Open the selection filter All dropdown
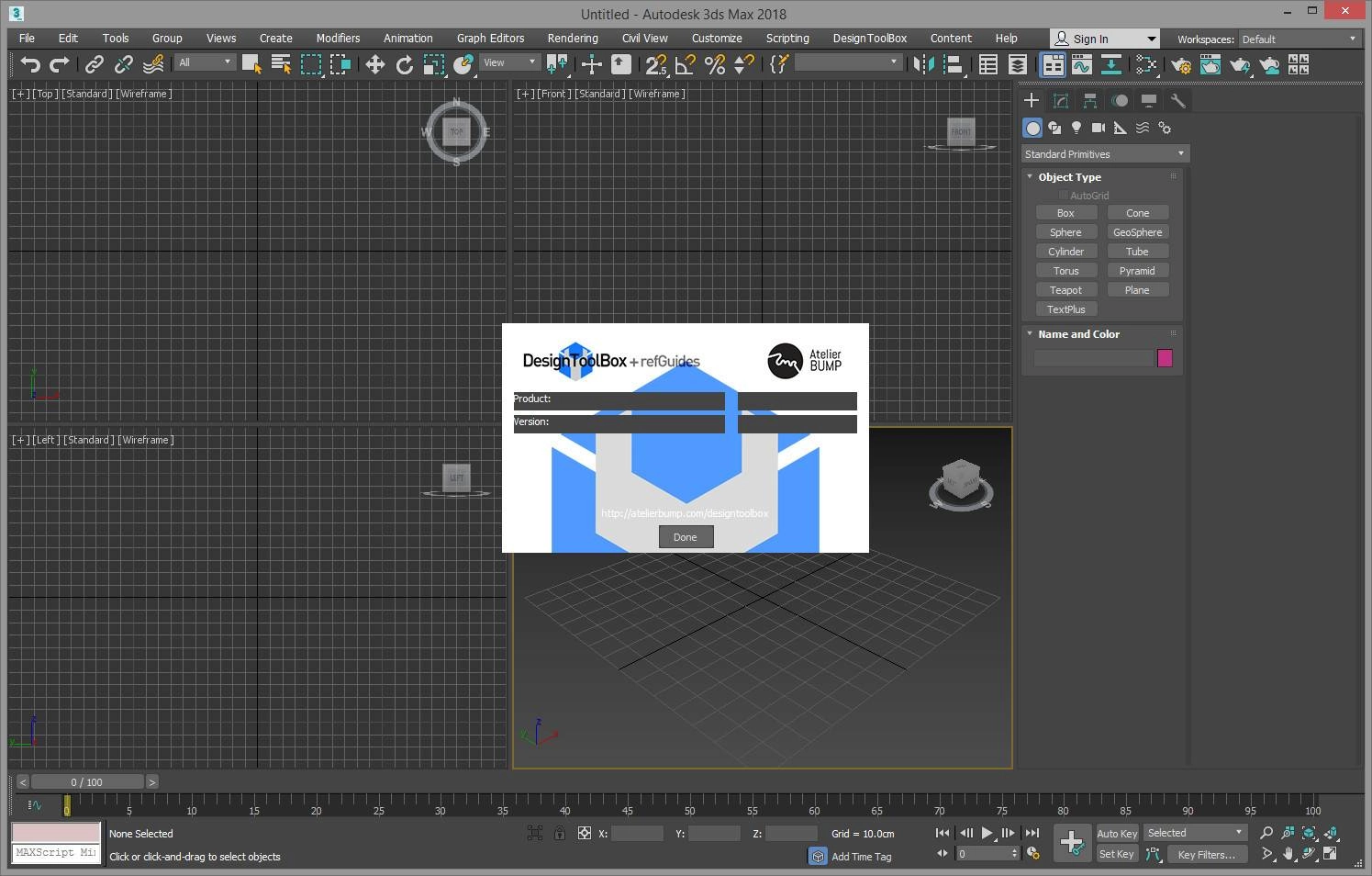1372x876 pixels. [205, 62]
